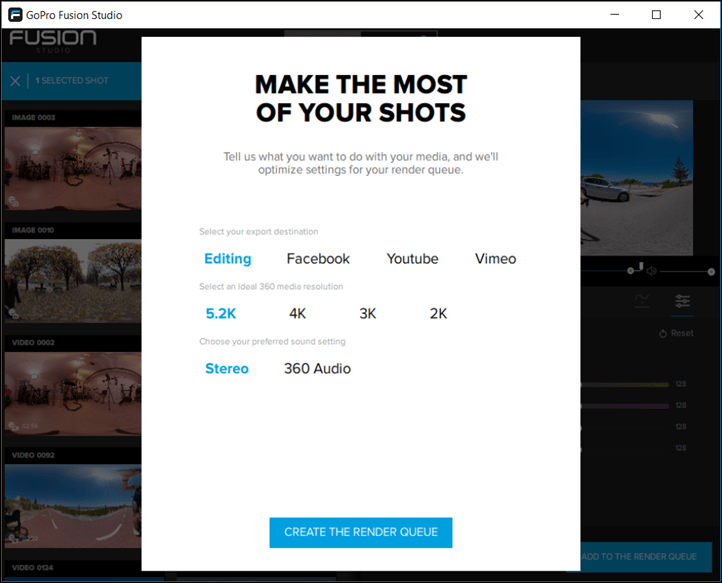
Task: Select IMAGE 0003 thumbnail
Action: [x=73, y=169]
